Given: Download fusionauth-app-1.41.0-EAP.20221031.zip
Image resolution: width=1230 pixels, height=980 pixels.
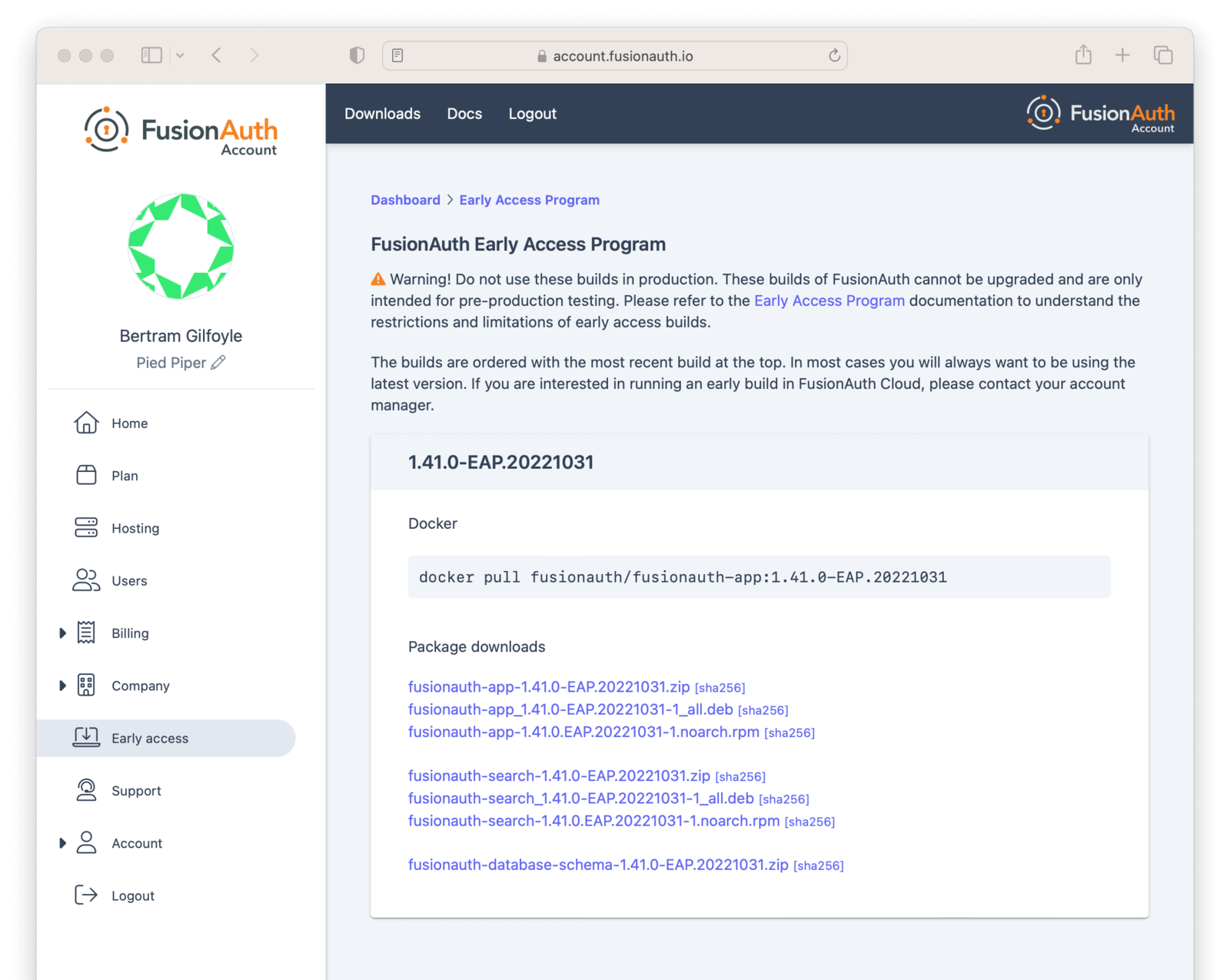Looking at the screenshot, I should (x=549, y=686).
